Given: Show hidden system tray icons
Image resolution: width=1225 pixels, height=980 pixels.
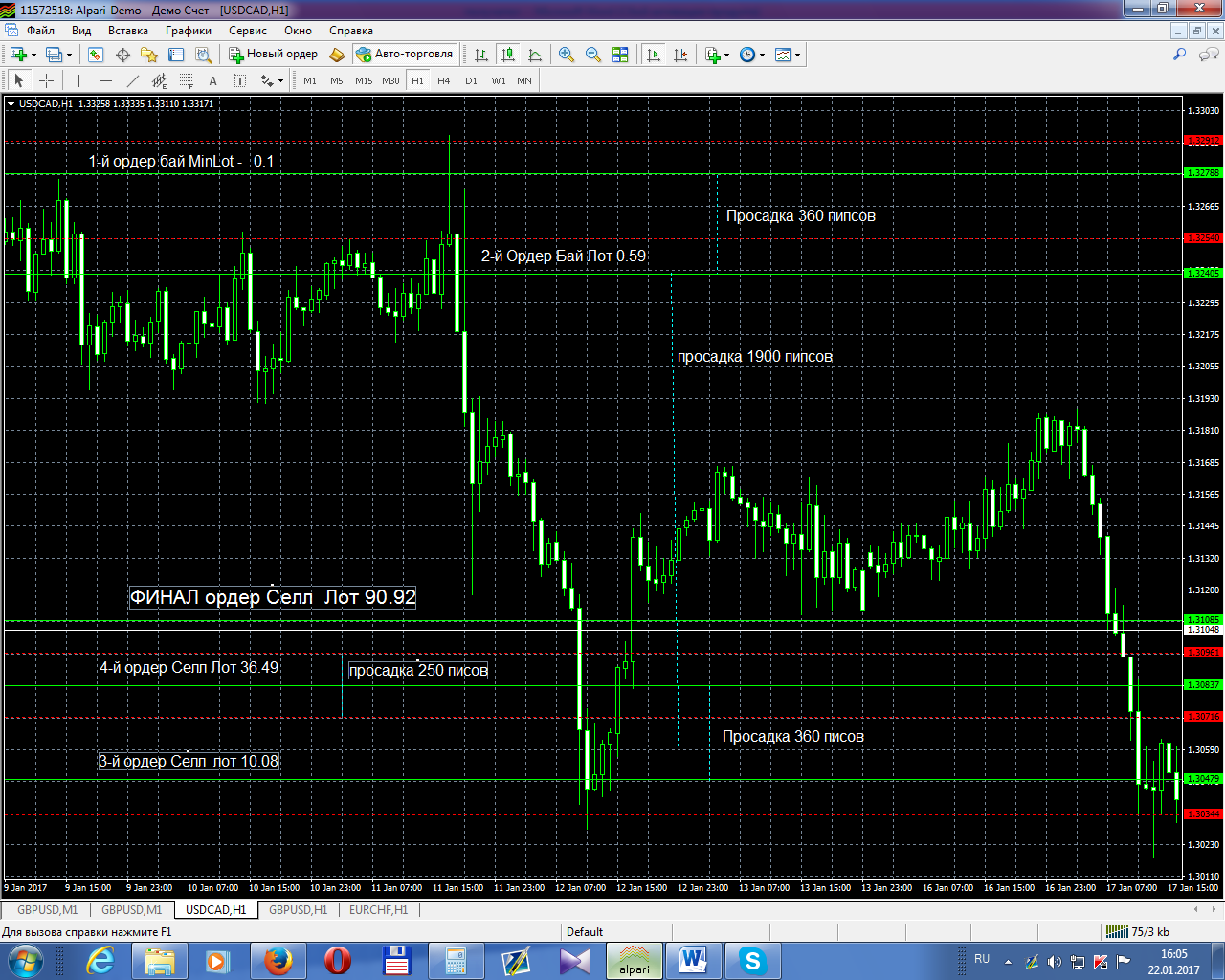Looking at the screenshot, I should (x=1008, y=961).
